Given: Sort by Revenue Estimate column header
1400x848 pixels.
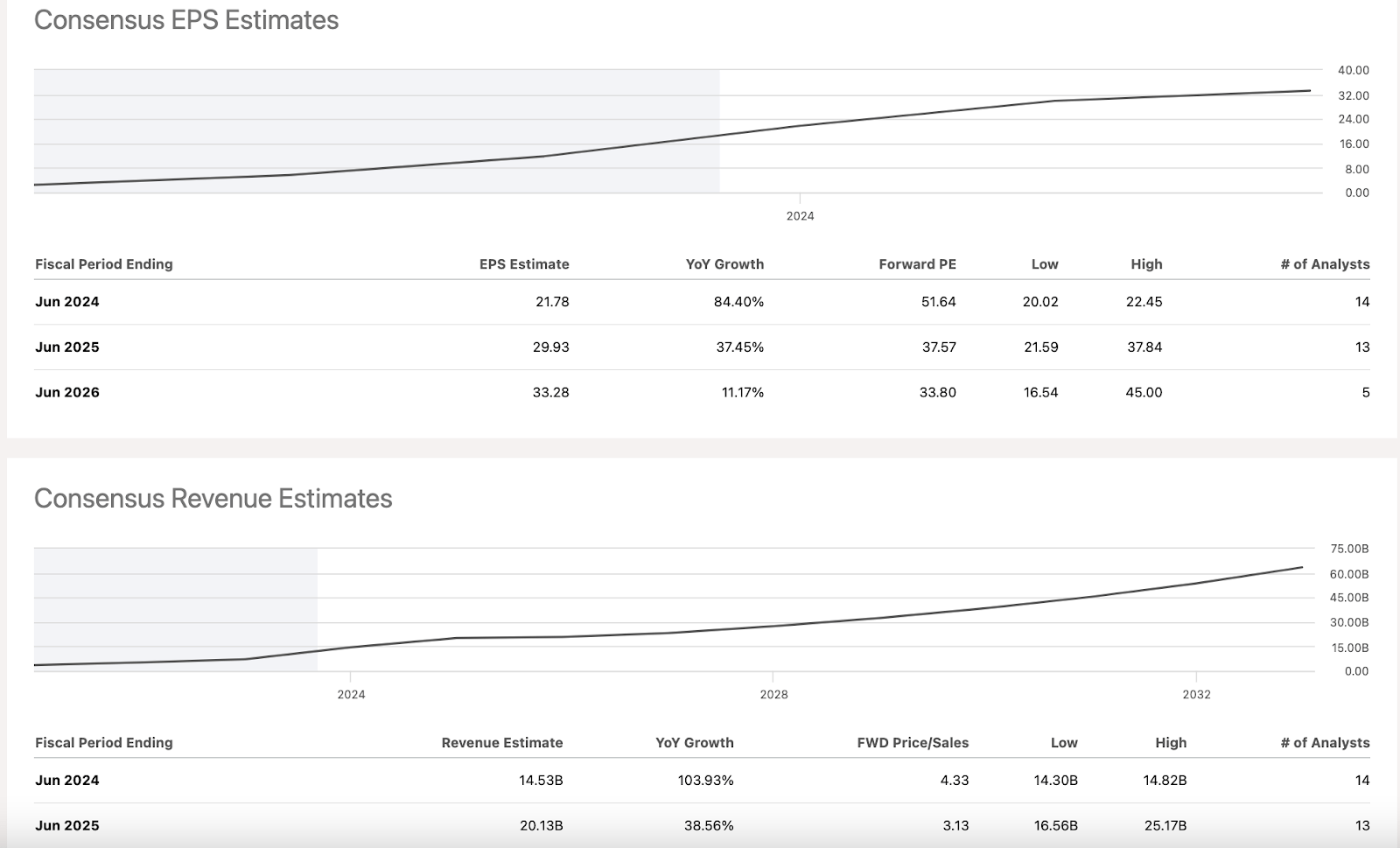Looking at the screenshot, I should (x=501, y=742).
